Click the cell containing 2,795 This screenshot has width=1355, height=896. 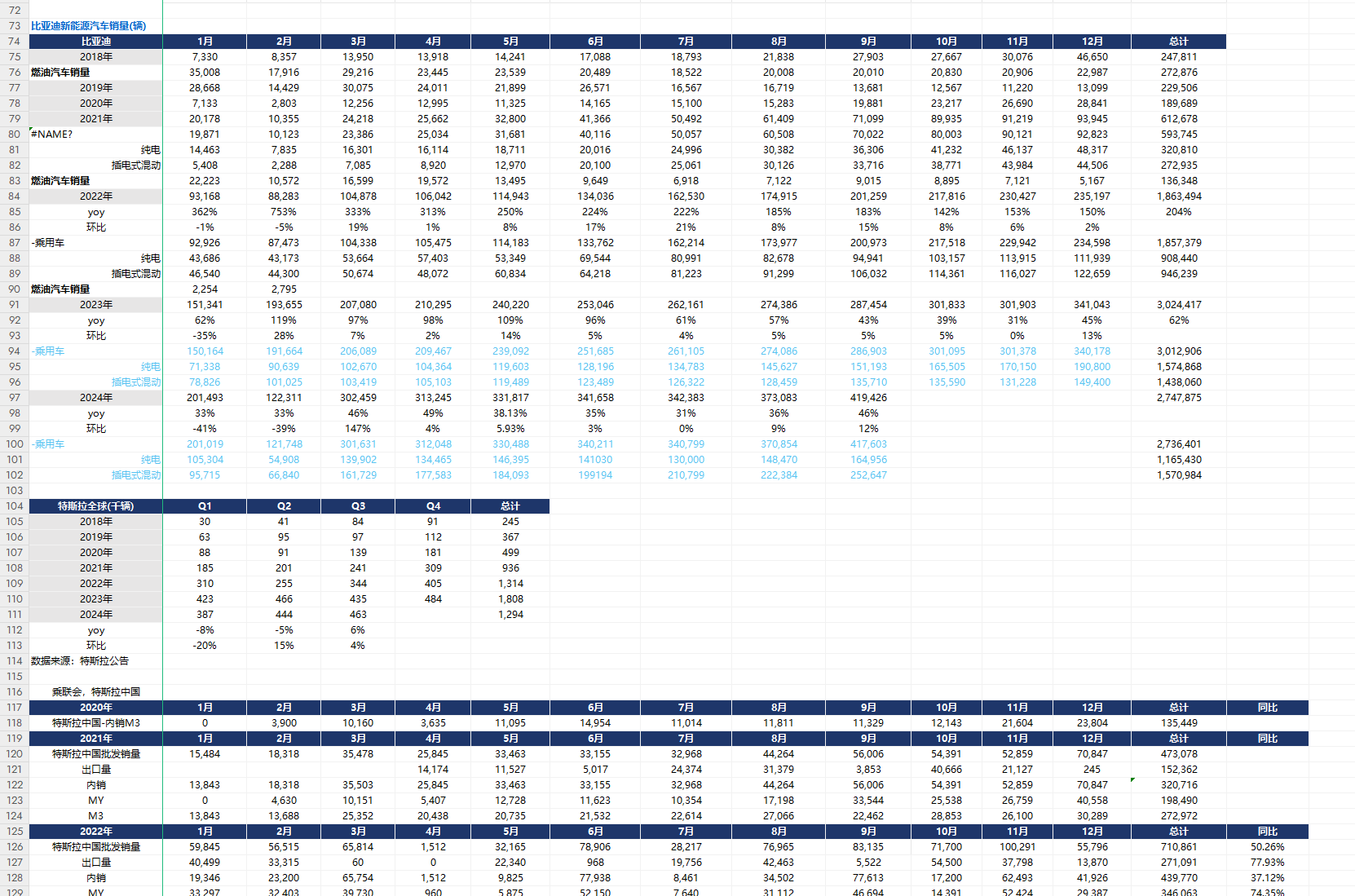[x=284, y=289]
